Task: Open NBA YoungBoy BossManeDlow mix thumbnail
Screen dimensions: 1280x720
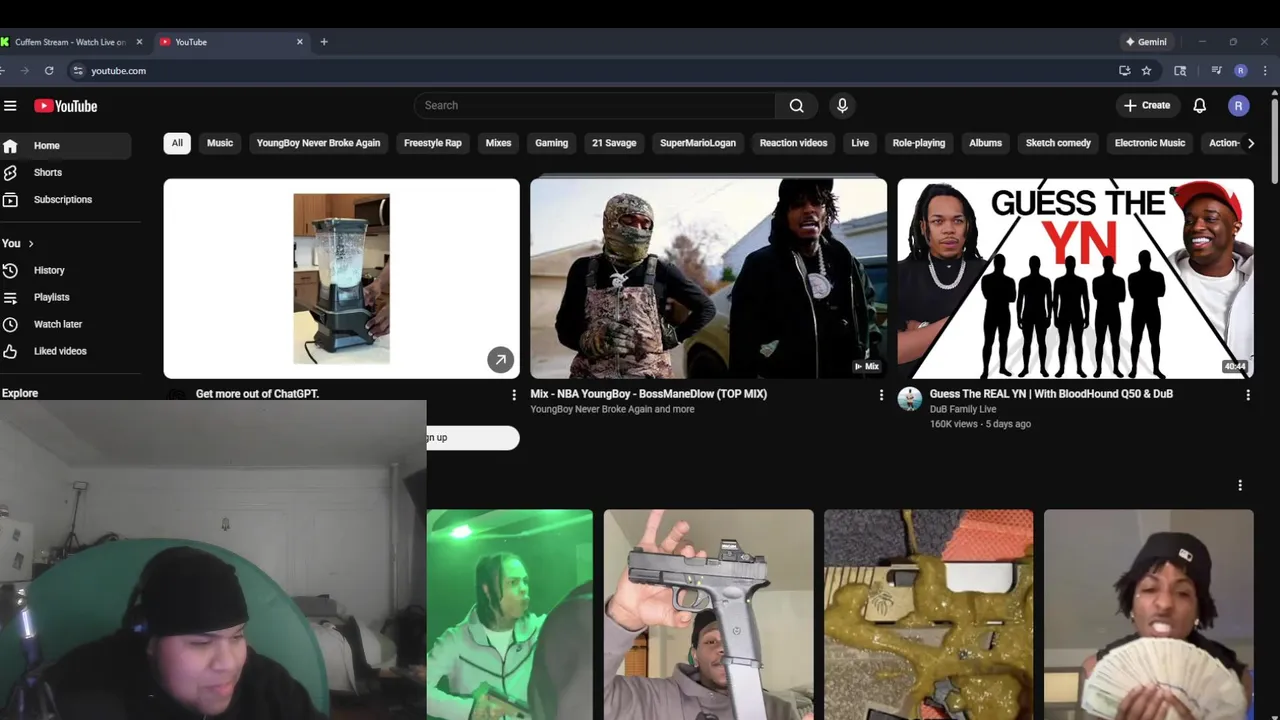Action: 708,278
